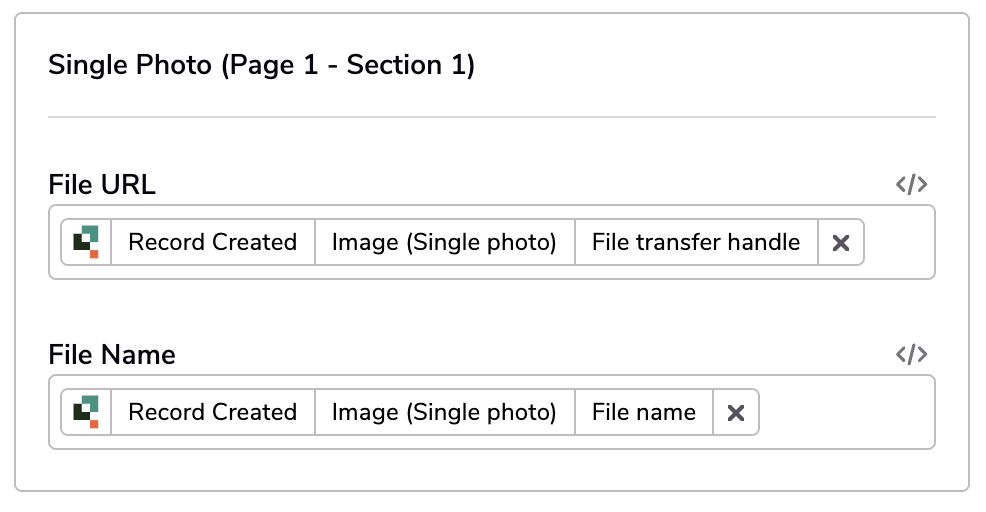Click the File name token segment
This screenshot has width=986, height=512.
(644, 413)
